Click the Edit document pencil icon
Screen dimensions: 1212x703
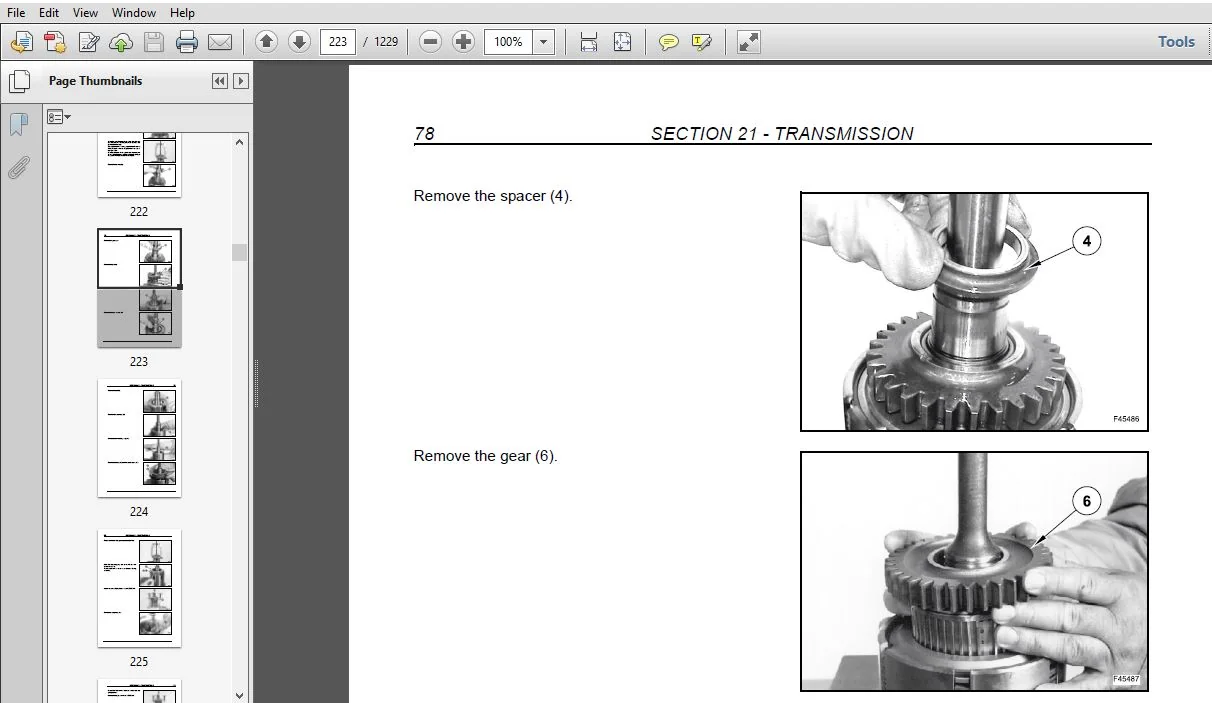point(89,42)
